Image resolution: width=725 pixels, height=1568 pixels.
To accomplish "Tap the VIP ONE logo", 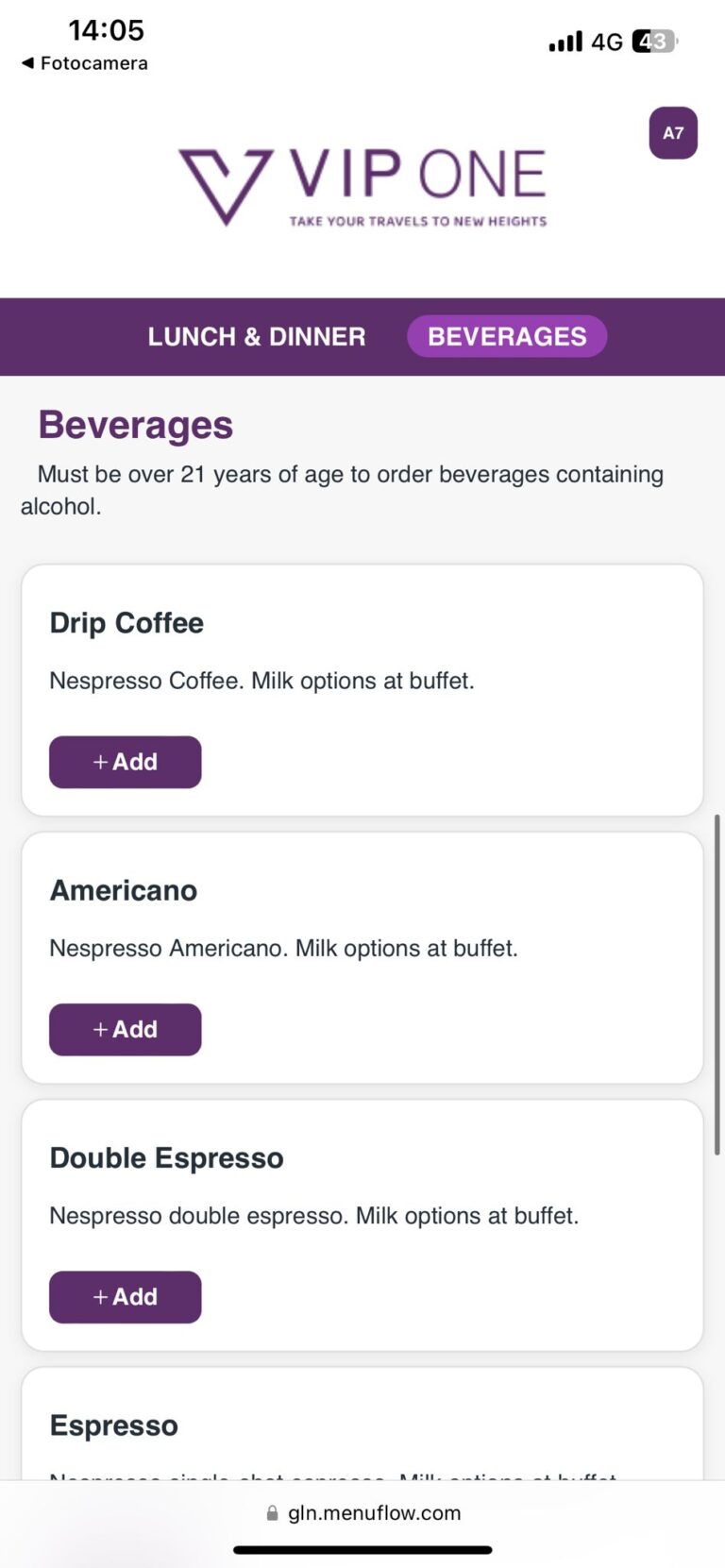I will click(362, 186).
